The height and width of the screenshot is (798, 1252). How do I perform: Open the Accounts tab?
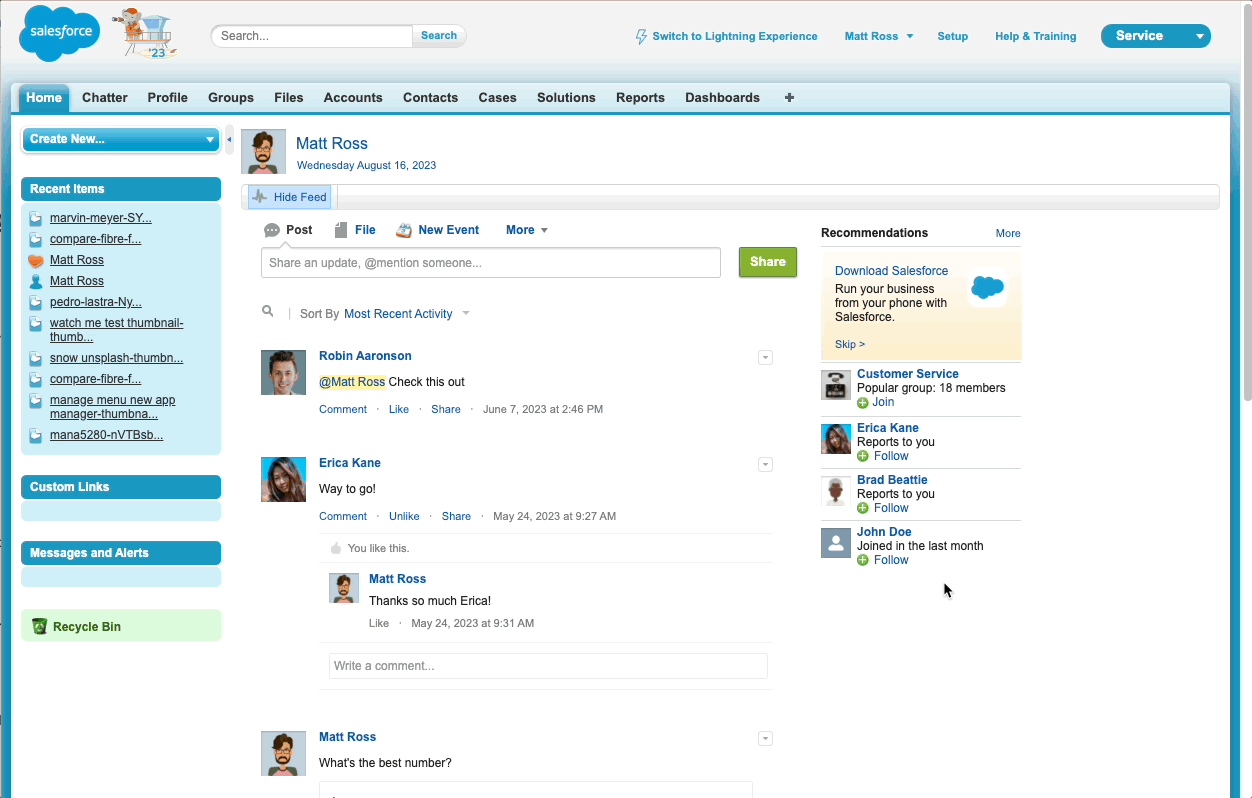pyautogui.click(x=353, y=97)
